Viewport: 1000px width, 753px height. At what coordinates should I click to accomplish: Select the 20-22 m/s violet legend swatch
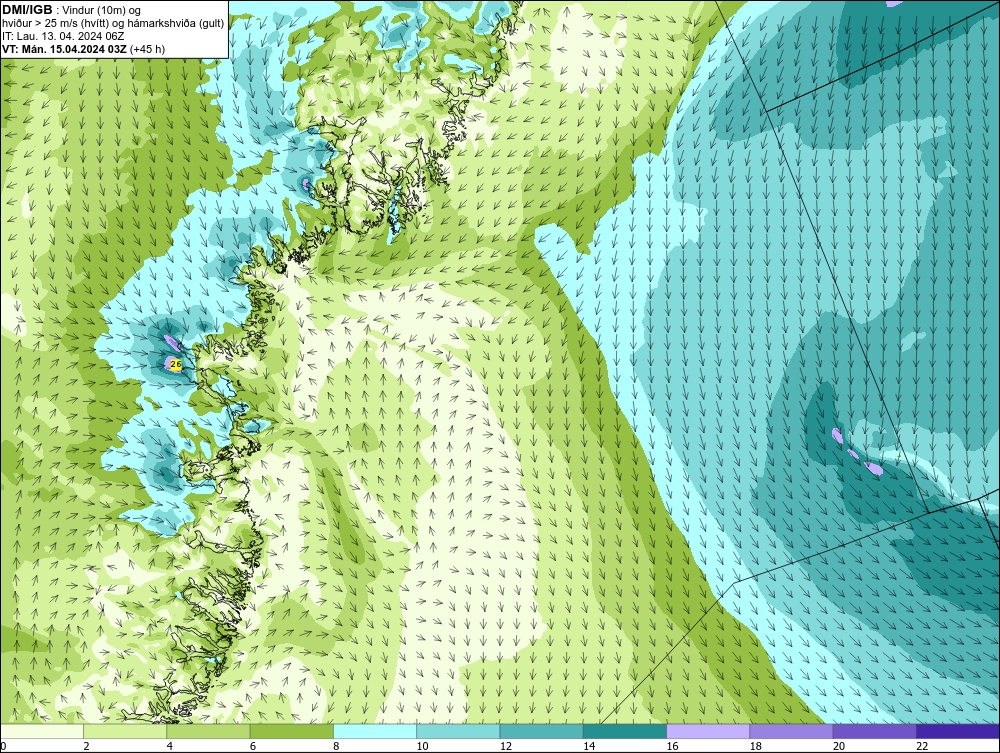[x=874, y=731]
